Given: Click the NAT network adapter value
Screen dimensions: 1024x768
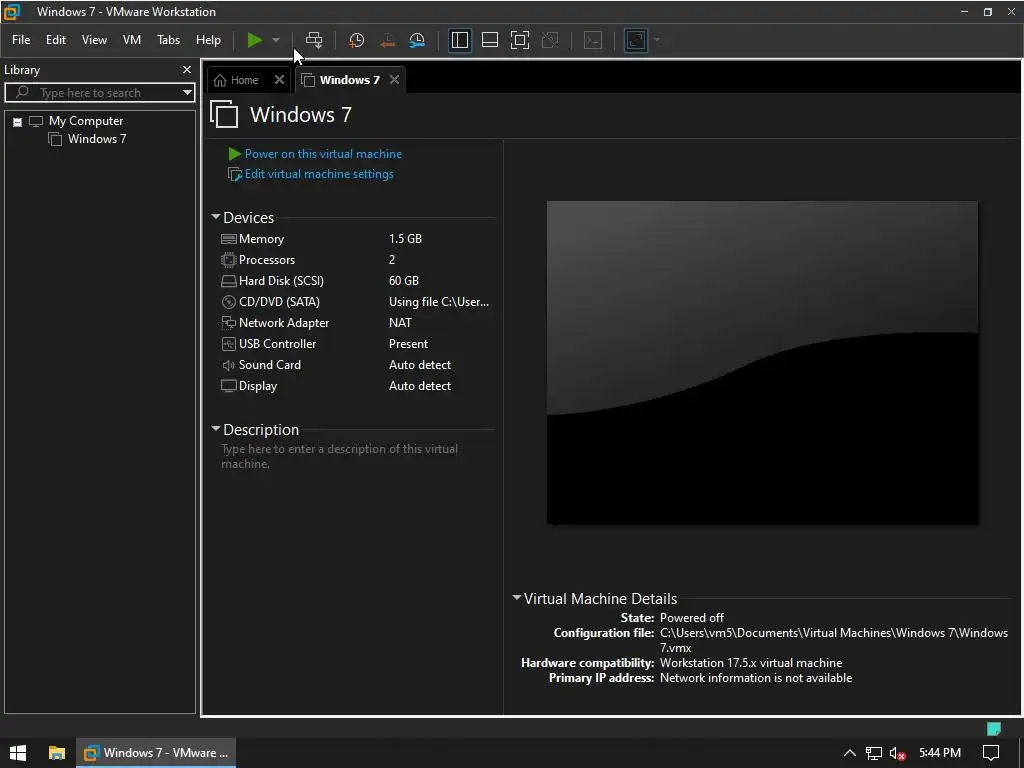Looking at the screenshot, I should tap(400, 323).
